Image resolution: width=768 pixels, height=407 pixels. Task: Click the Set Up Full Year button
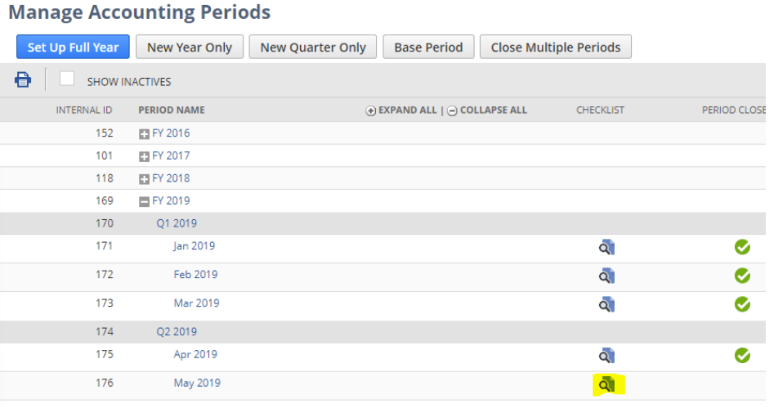(x=73, y=47)
